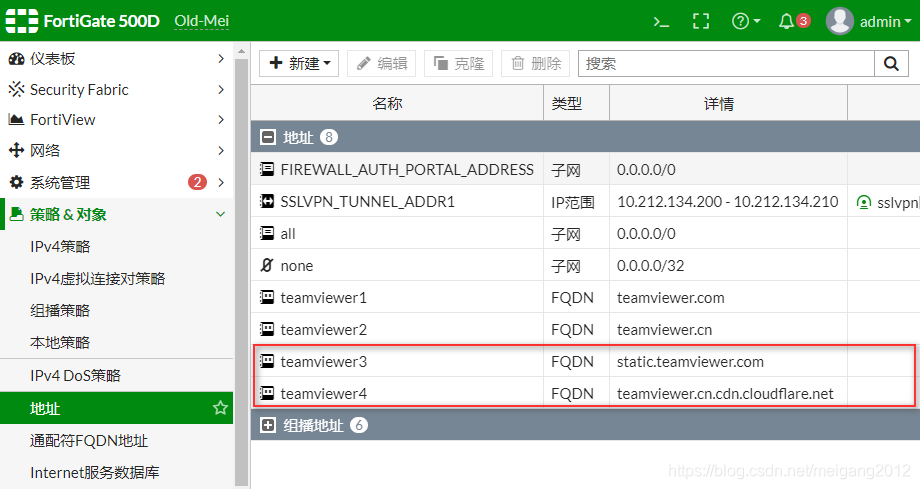Open 通配符FQDN地址 page

[x=89, y=440]
